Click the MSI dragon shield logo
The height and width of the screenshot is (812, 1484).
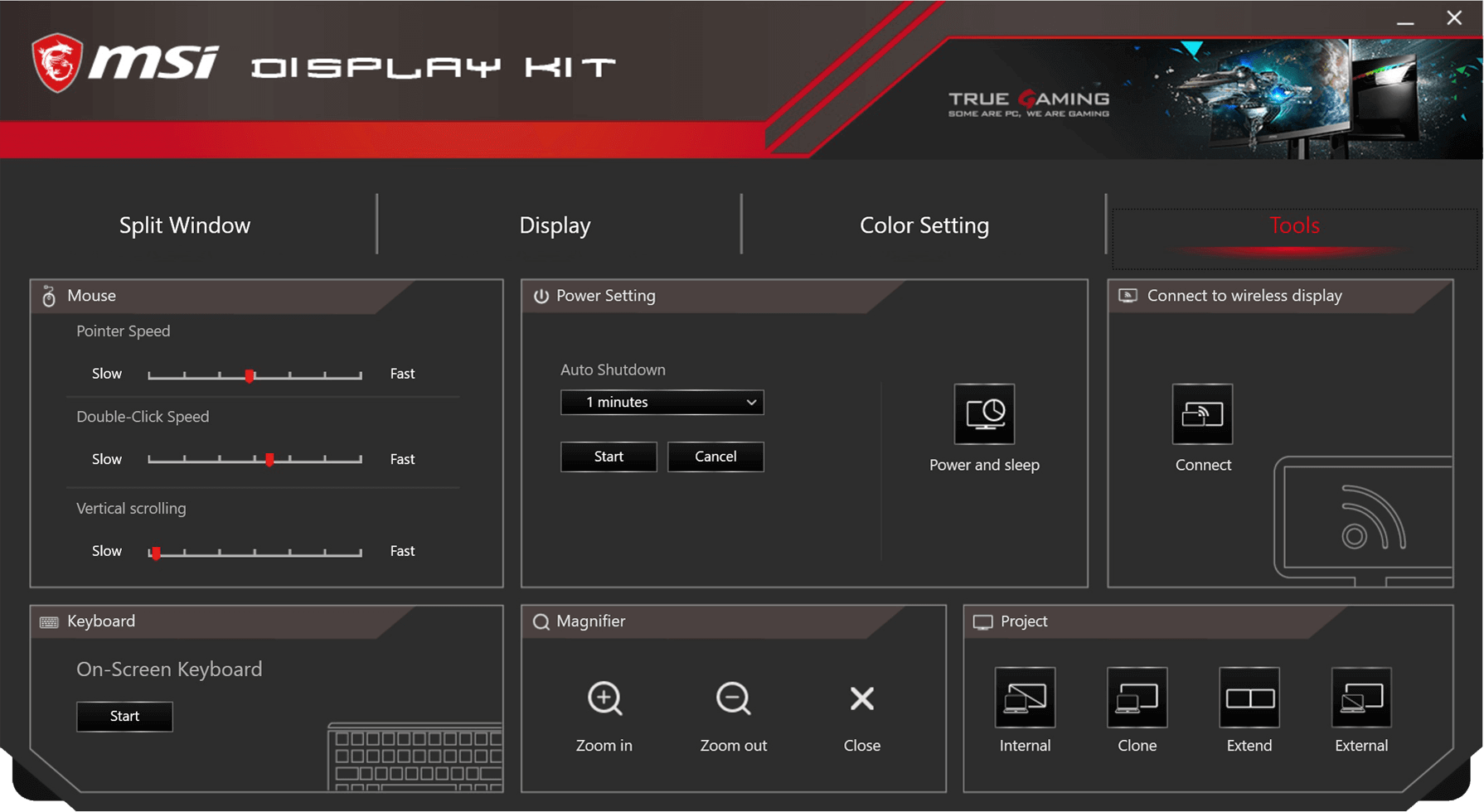(58, 63)
